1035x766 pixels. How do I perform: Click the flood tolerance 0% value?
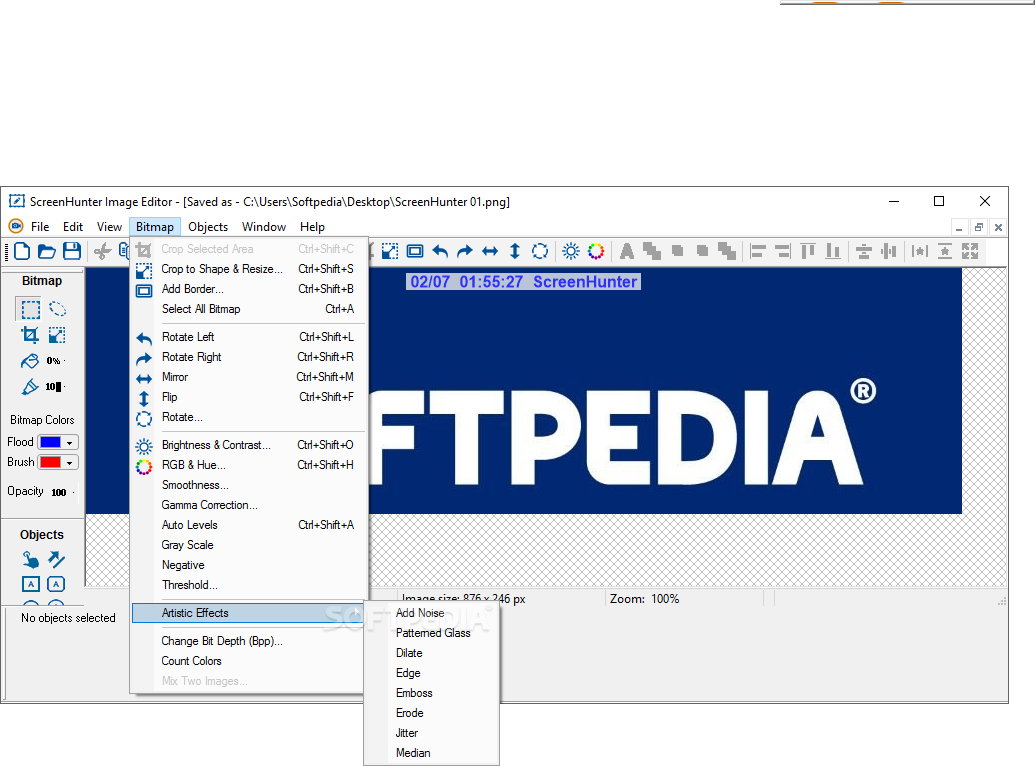(x=53, y=361)
